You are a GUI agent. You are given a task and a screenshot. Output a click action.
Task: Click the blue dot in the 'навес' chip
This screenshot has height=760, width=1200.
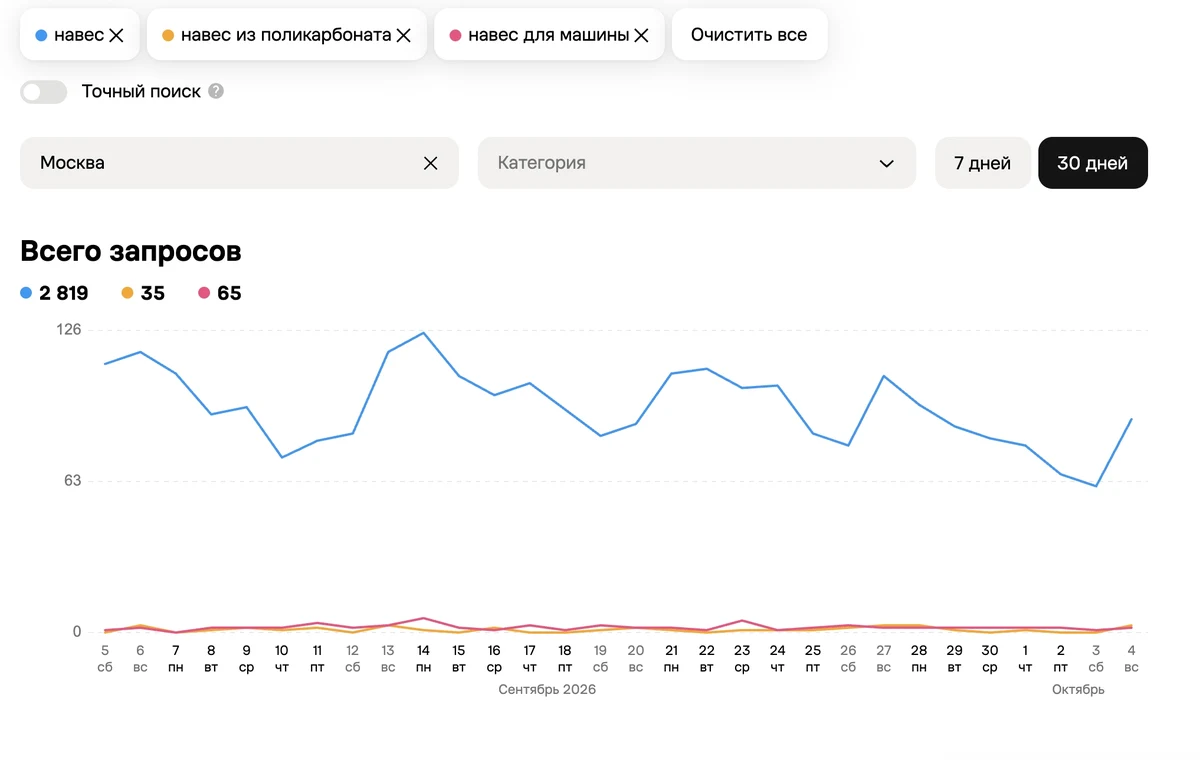coord(41,35)
